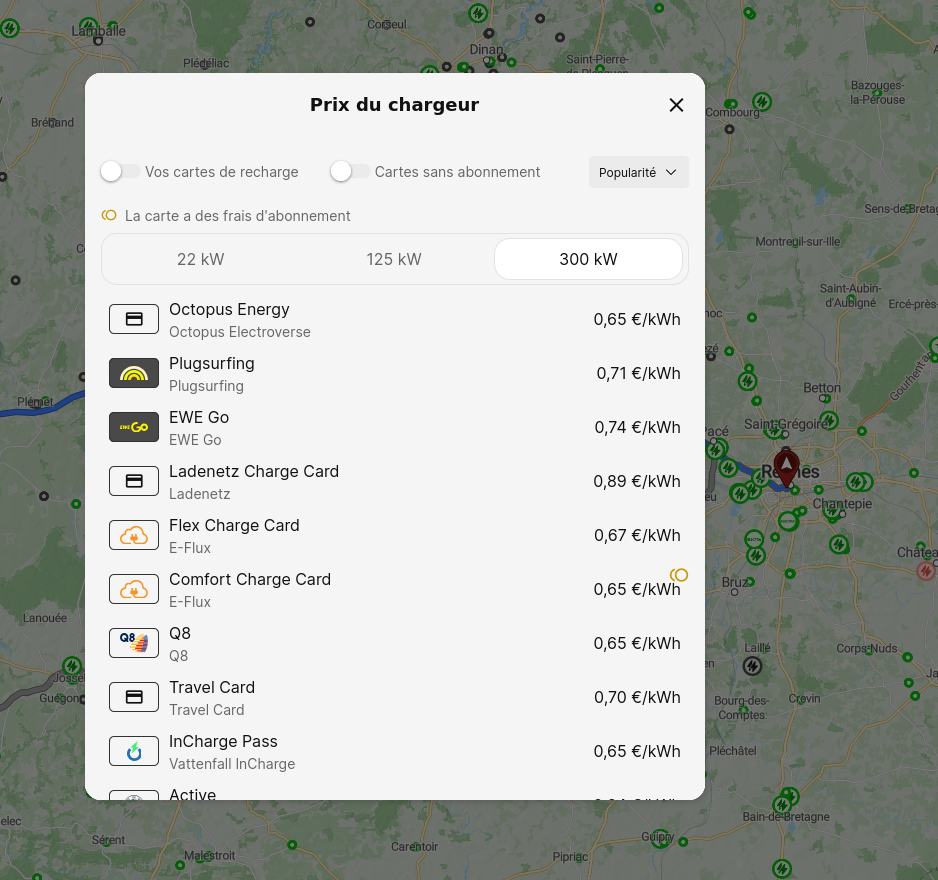The image size is (938, 880).
Task: Enable the 'Vos cartes de recharge' toggle
Action: (x=120, y=172)
